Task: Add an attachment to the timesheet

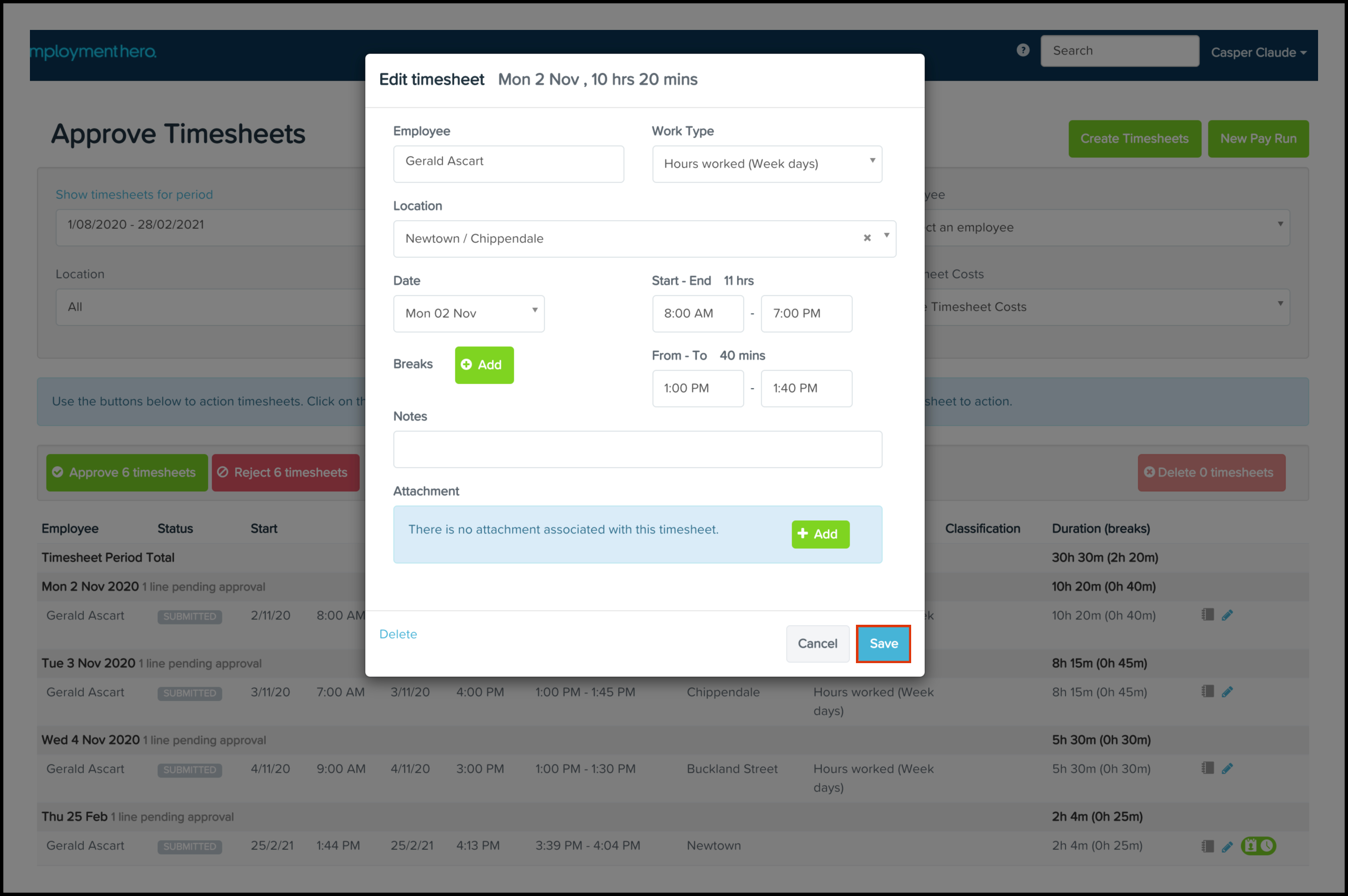Action: [x=819, y=534]
